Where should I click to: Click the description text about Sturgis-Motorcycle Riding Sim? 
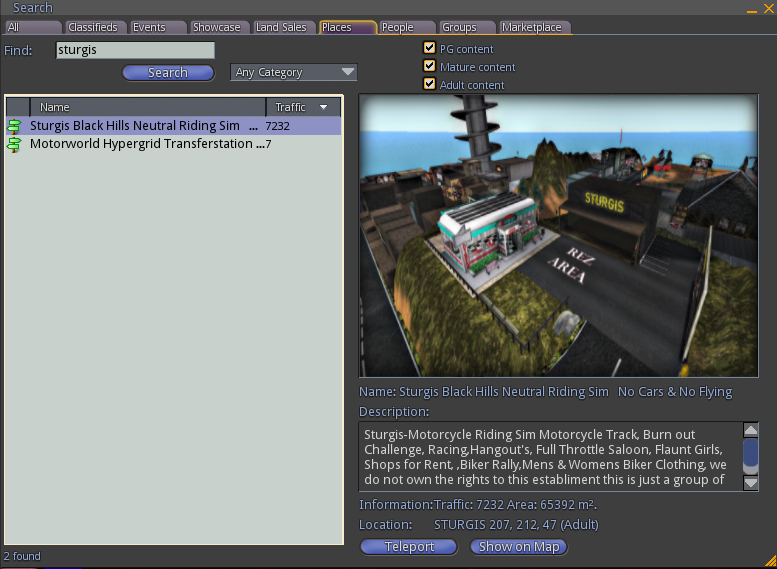(550, 456)
